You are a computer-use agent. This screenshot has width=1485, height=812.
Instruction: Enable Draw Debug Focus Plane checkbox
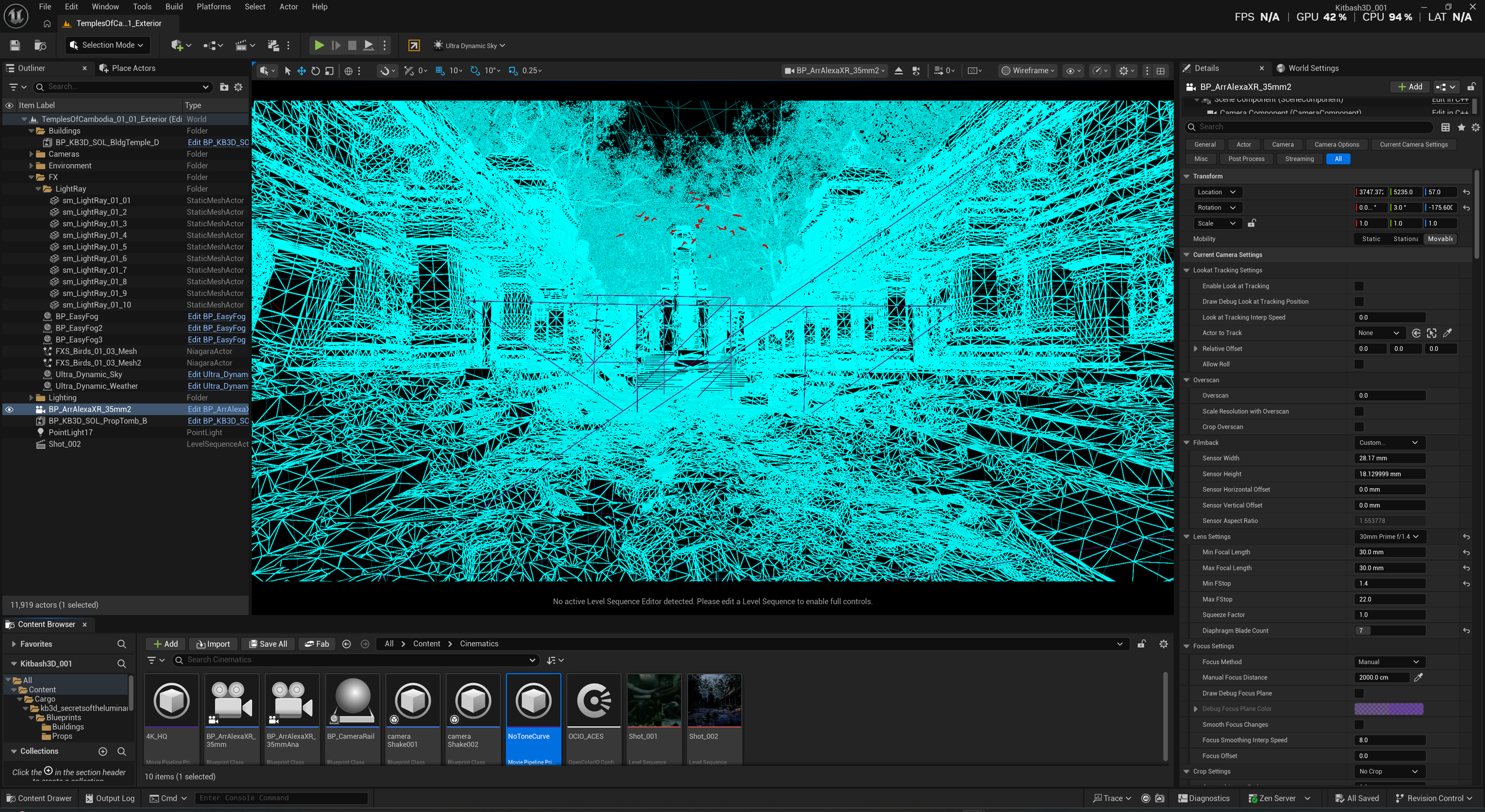(1358, 693)
